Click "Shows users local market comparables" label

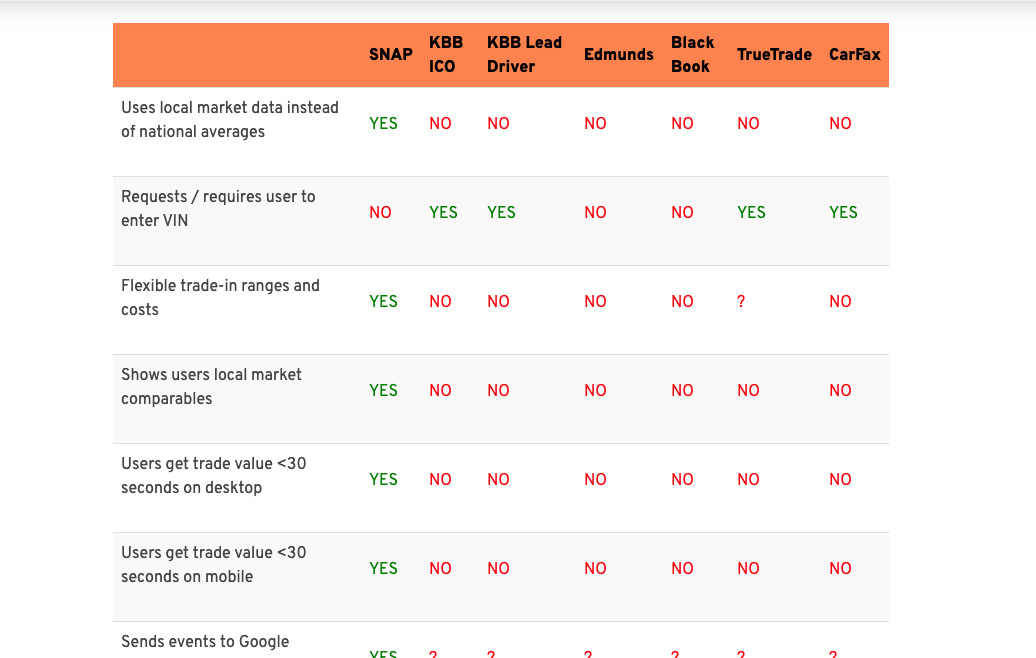(211, 386)
